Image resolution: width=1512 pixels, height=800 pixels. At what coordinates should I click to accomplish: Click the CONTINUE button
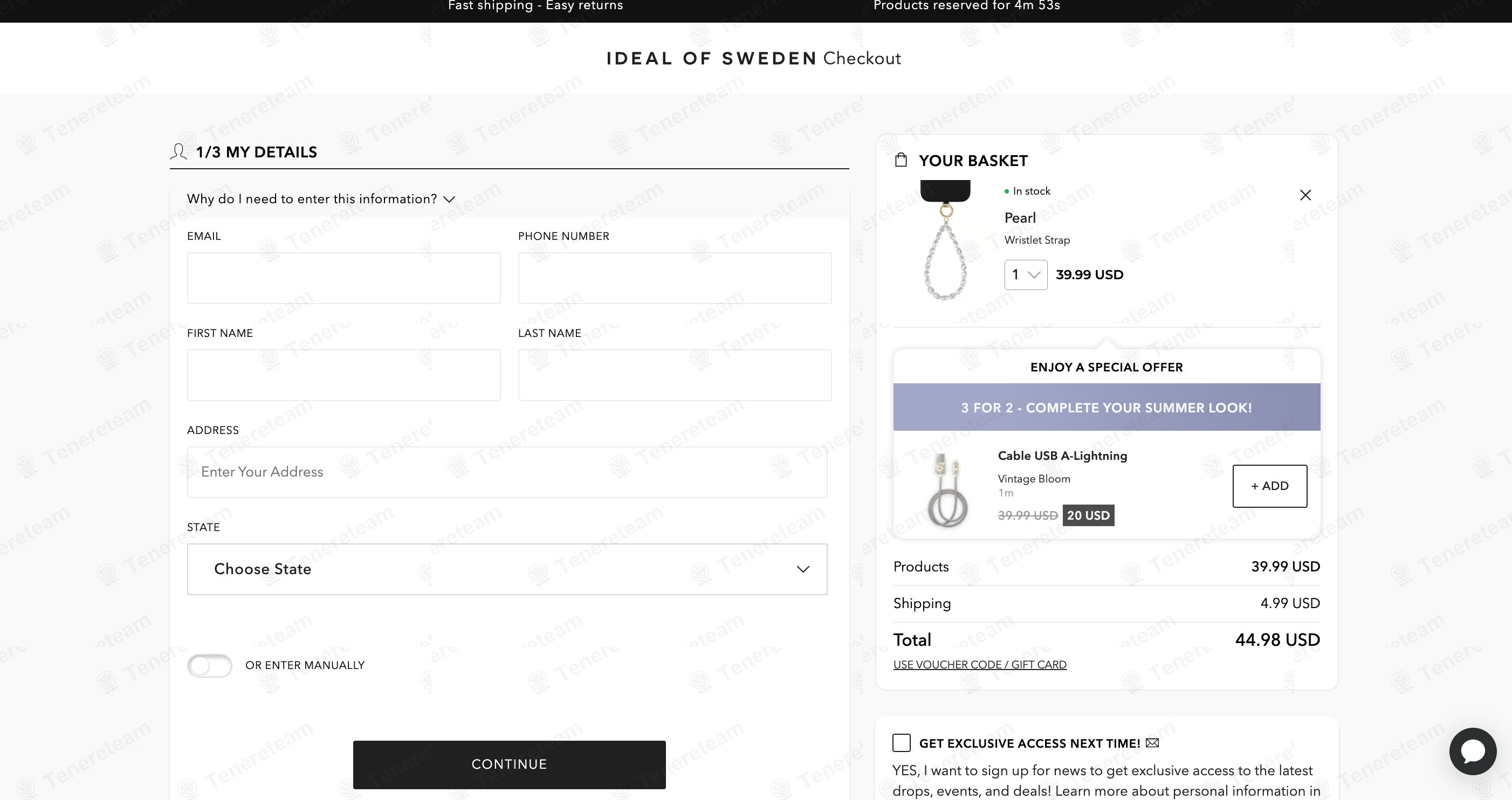[x=508, y=763]
